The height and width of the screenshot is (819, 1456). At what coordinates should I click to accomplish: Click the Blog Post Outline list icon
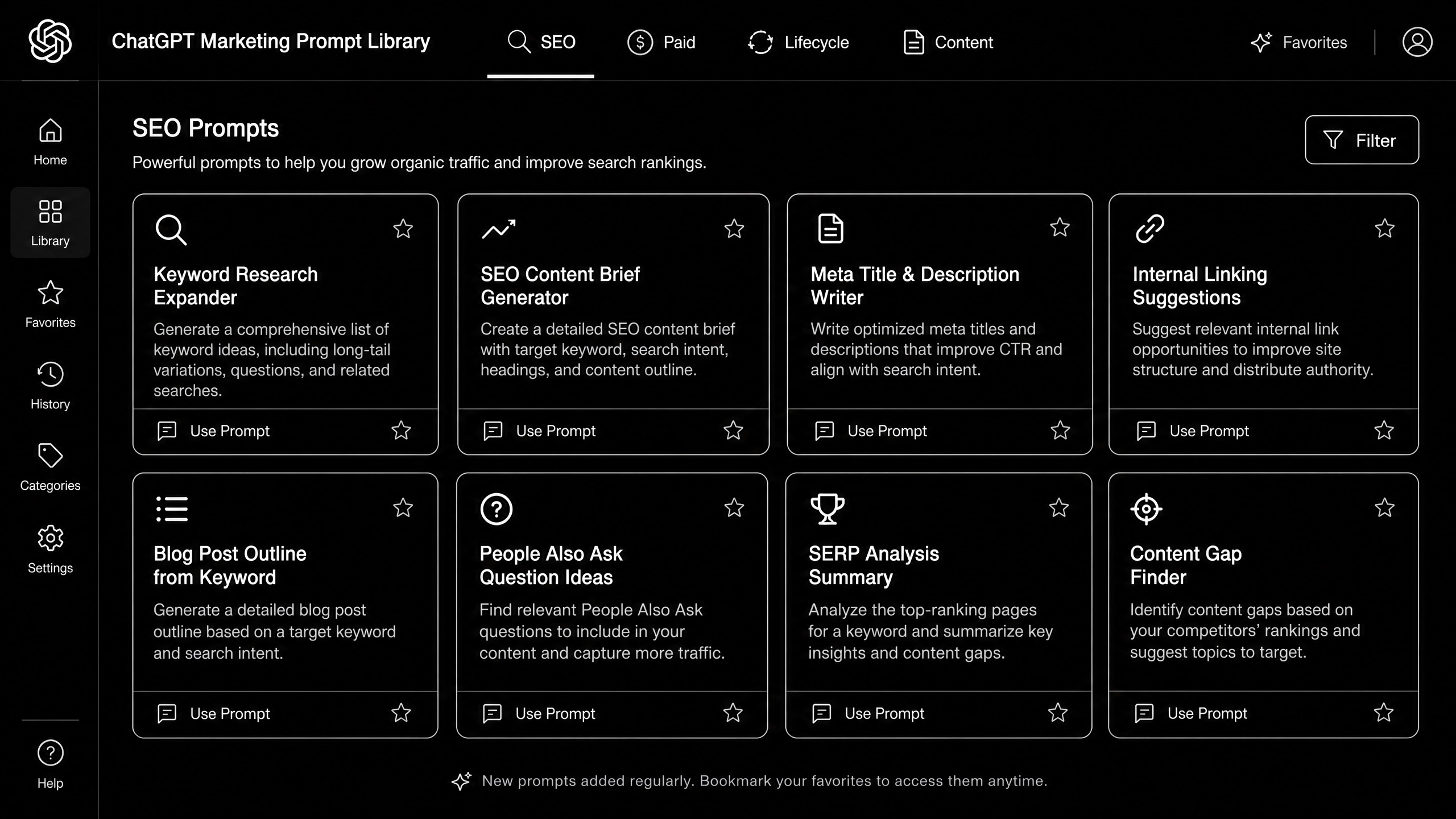click(x=172, y=509)
